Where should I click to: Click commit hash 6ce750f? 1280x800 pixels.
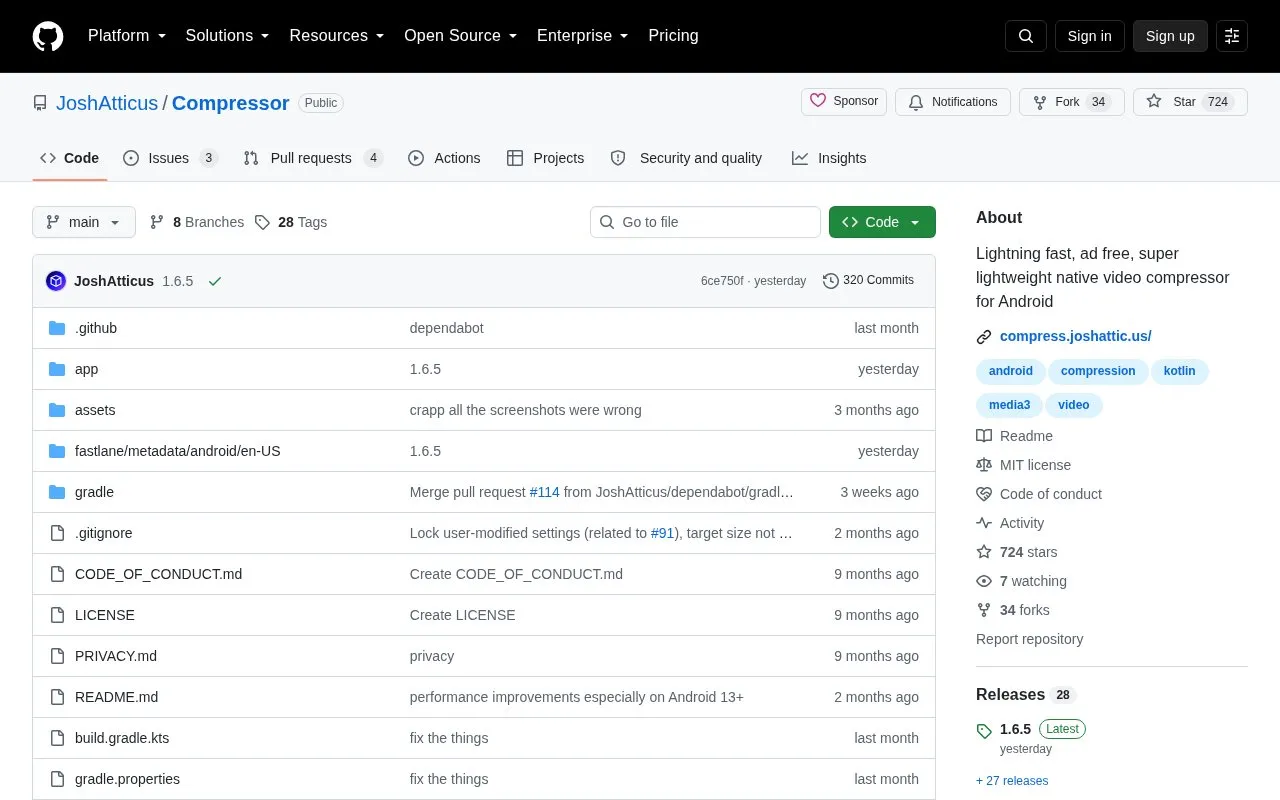tap(722, 281)
